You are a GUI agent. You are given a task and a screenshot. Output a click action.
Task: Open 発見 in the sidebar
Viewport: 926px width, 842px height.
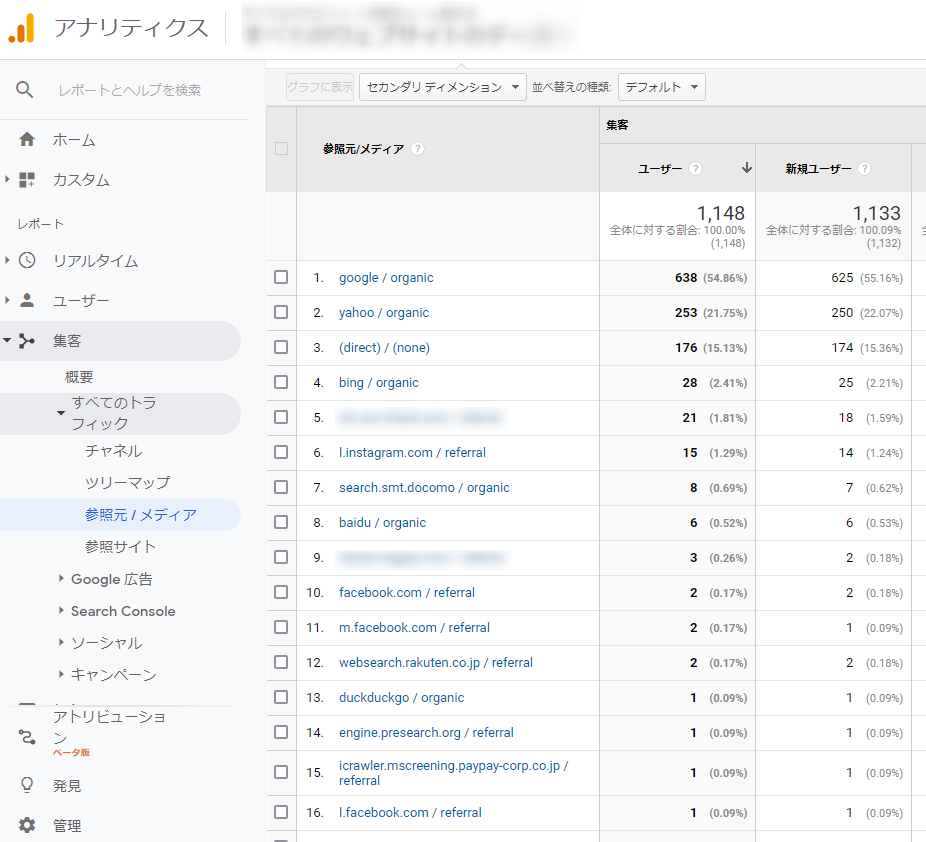pos(67,786)
